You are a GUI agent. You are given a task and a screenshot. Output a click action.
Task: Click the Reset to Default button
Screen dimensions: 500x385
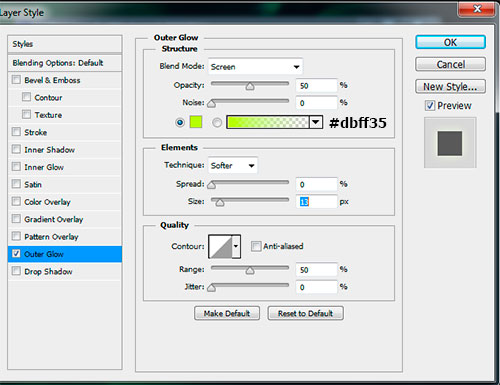tap(305, 313)
